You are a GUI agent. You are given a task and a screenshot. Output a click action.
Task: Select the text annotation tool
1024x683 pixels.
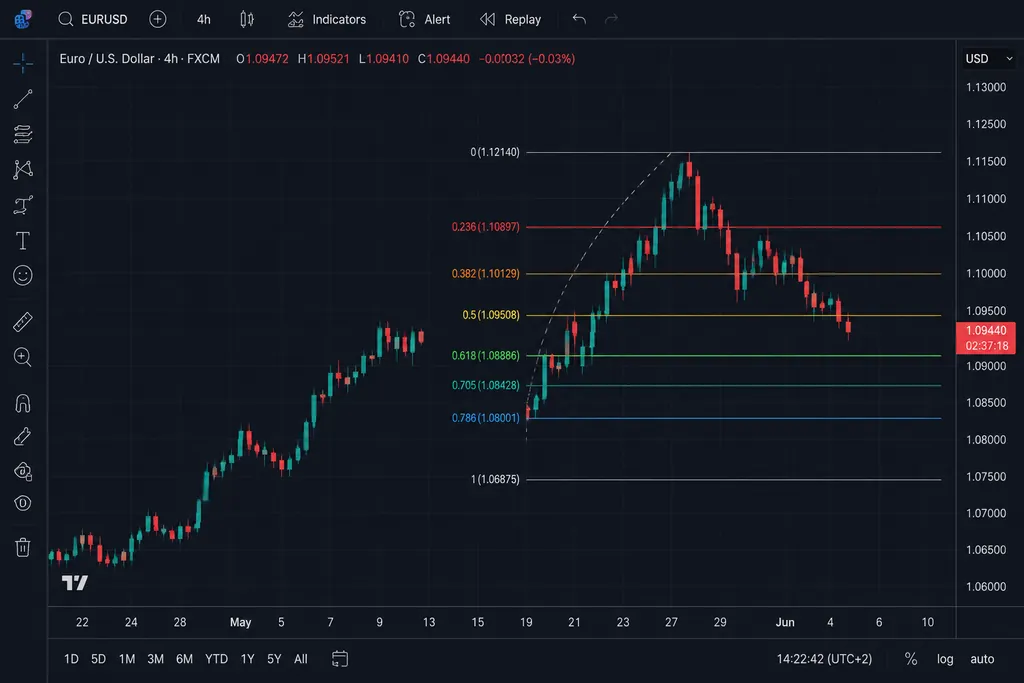(23, 241)
